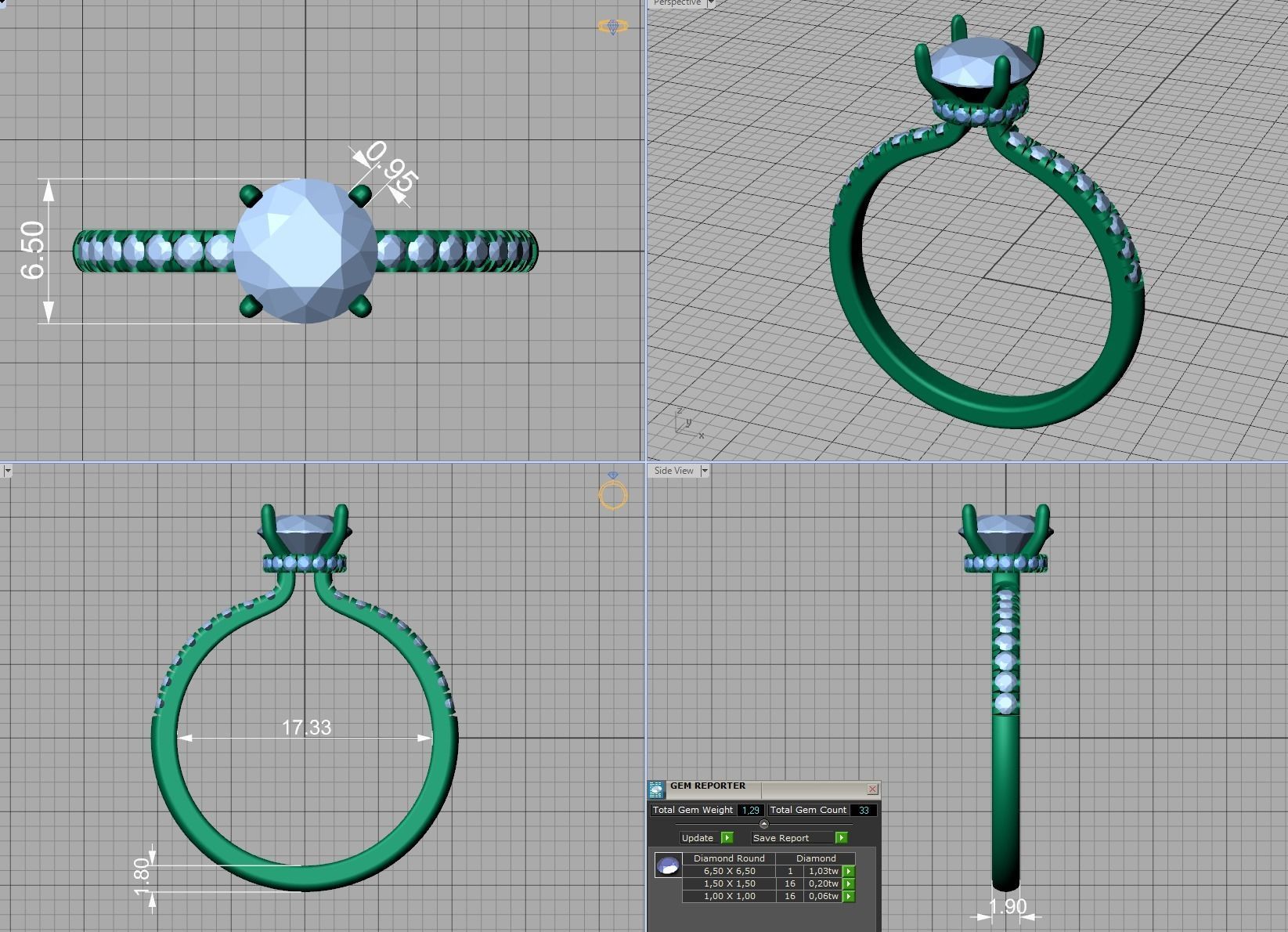The image size is (1288, 932).
Task: Click the 6.50 dimension label
Action: click(33, 250)
